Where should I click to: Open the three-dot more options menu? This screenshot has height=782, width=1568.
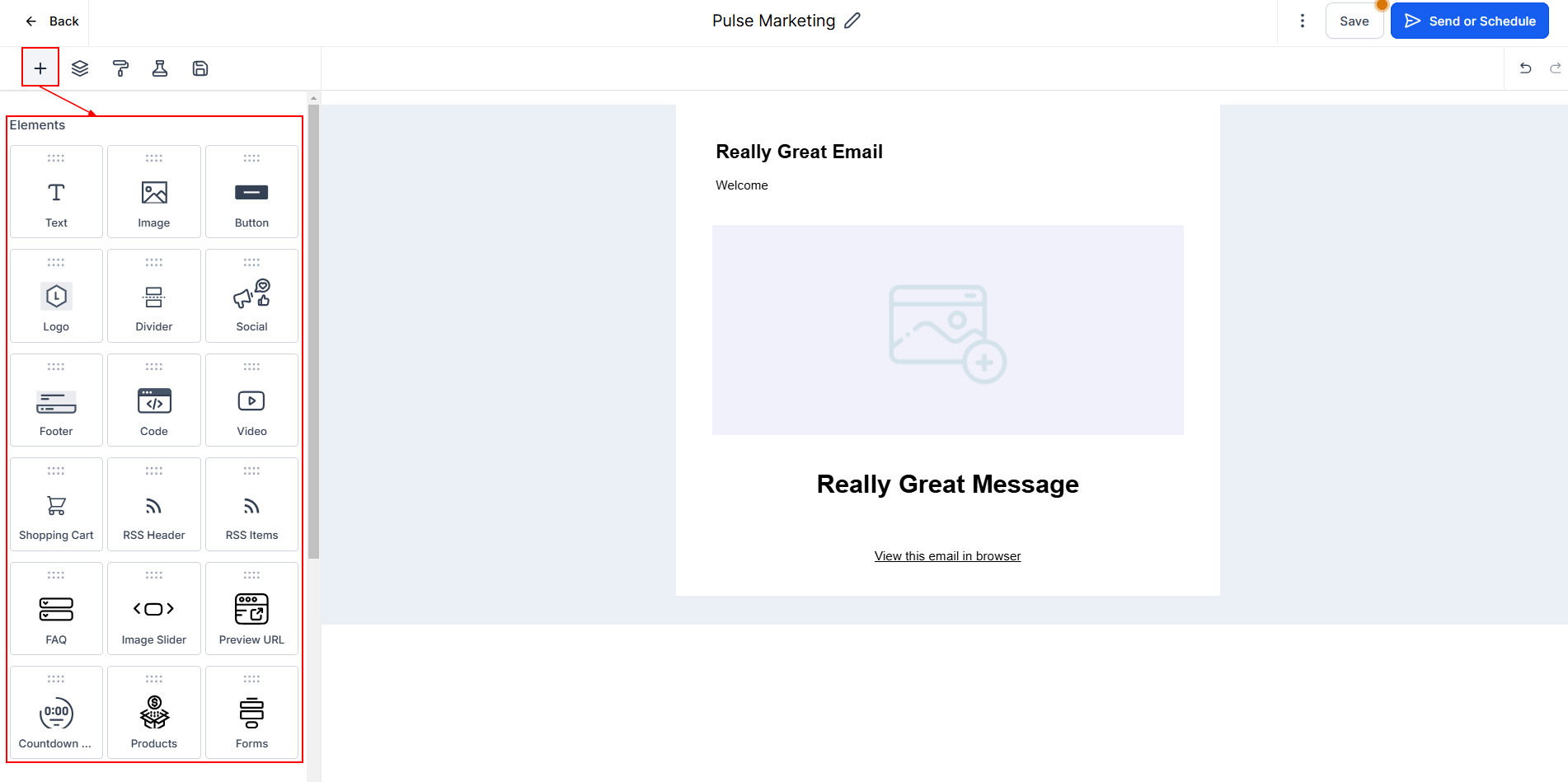tap(1303, 21)
